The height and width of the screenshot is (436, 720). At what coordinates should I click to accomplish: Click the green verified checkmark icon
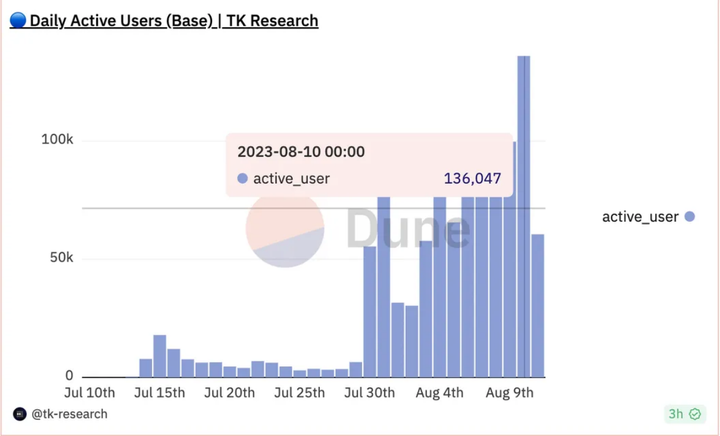coord(695,414)
